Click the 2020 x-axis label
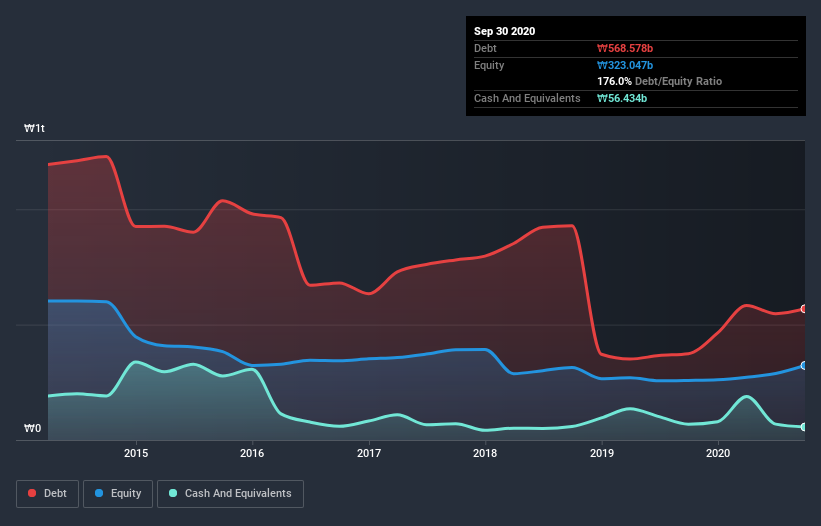821x526 pixels. 718,453
